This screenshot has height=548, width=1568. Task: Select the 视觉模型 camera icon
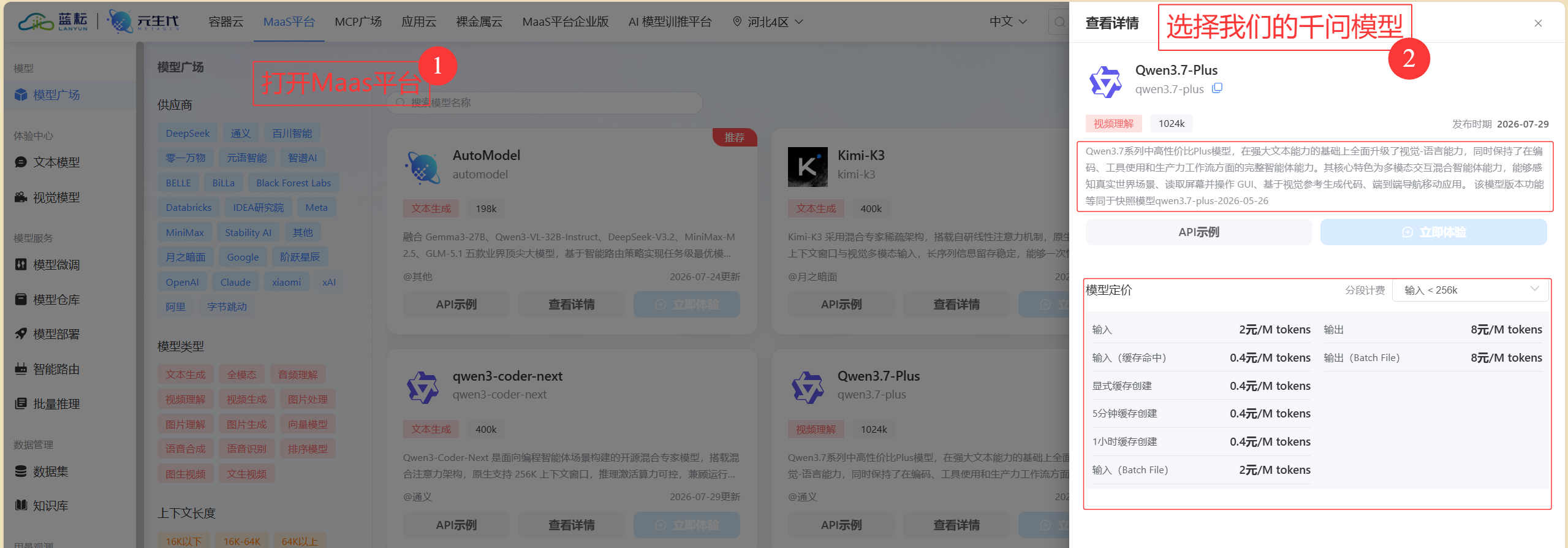point(21,197)
